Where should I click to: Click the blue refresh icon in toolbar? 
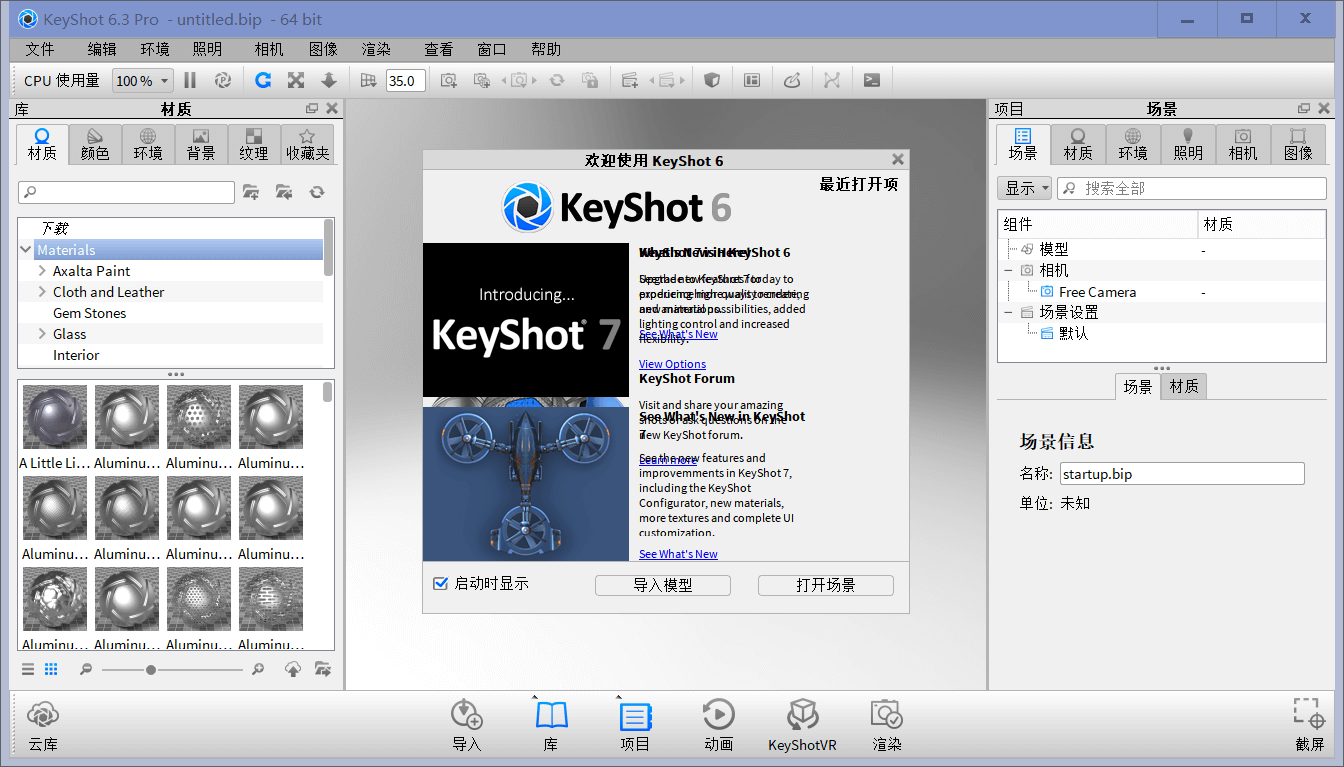[x=263, y=81]
